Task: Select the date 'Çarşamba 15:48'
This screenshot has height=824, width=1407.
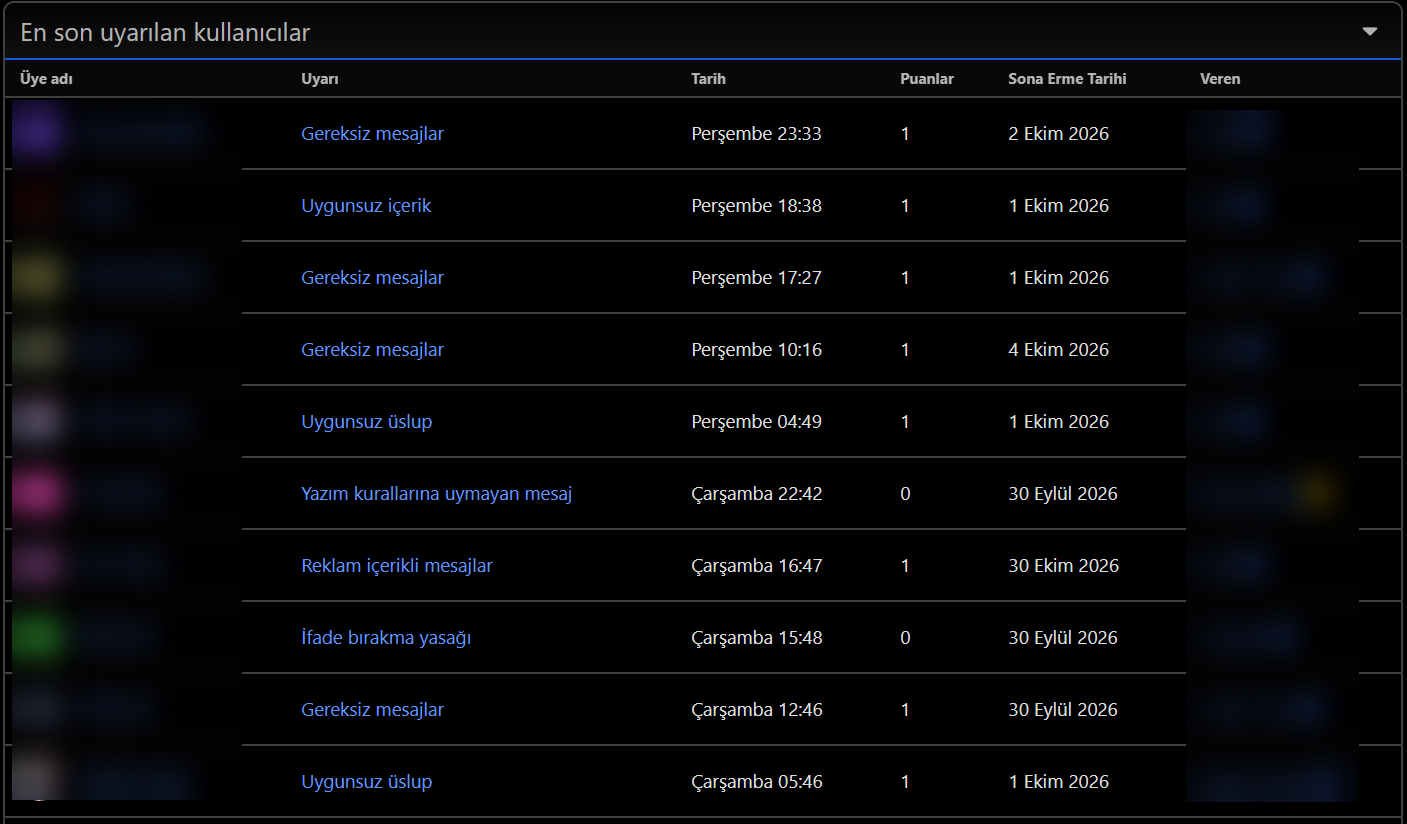Action: 757,638
